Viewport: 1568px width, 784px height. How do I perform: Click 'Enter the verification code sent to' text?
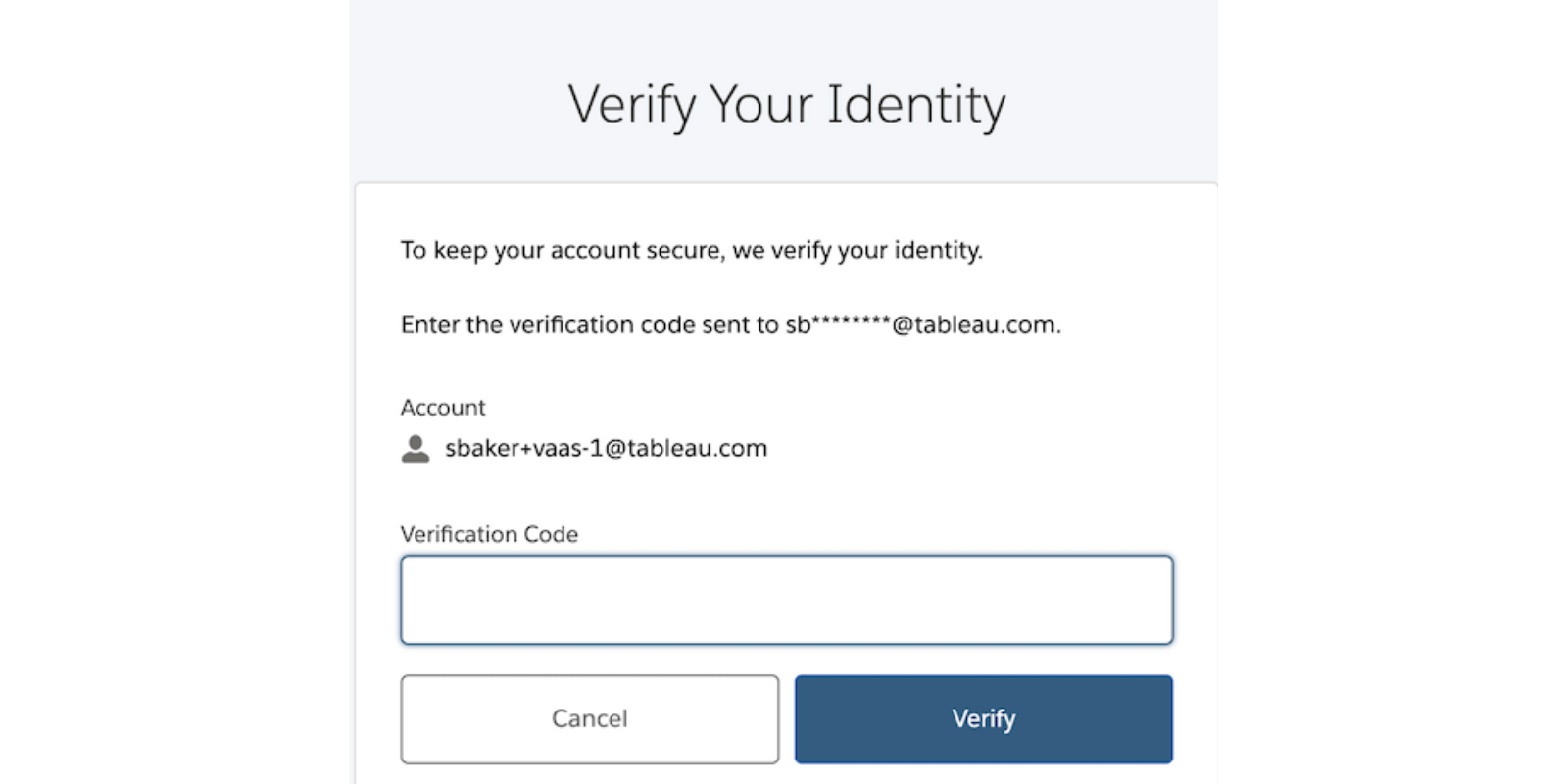[589, 324]
